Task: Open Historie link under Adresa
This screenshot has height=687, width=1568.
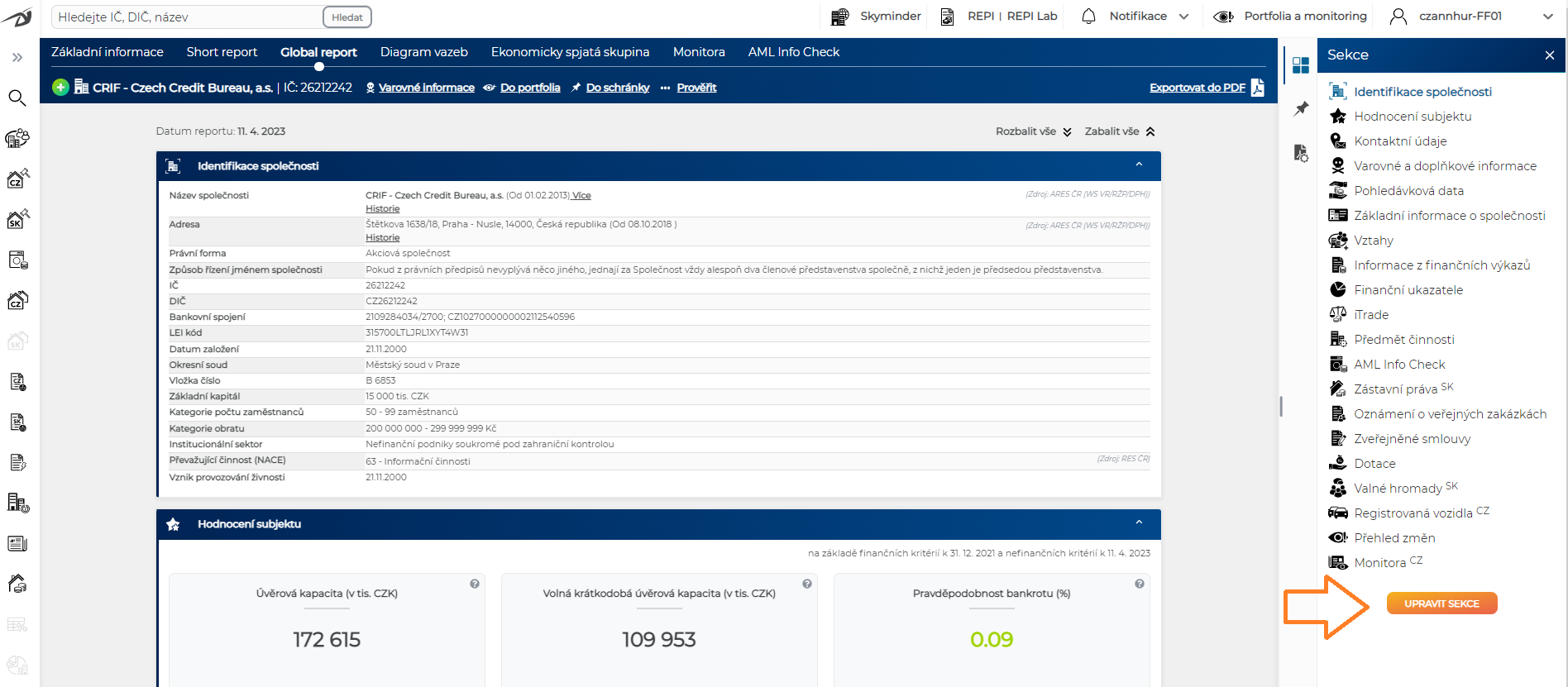Action: click(x=383, y=238)
